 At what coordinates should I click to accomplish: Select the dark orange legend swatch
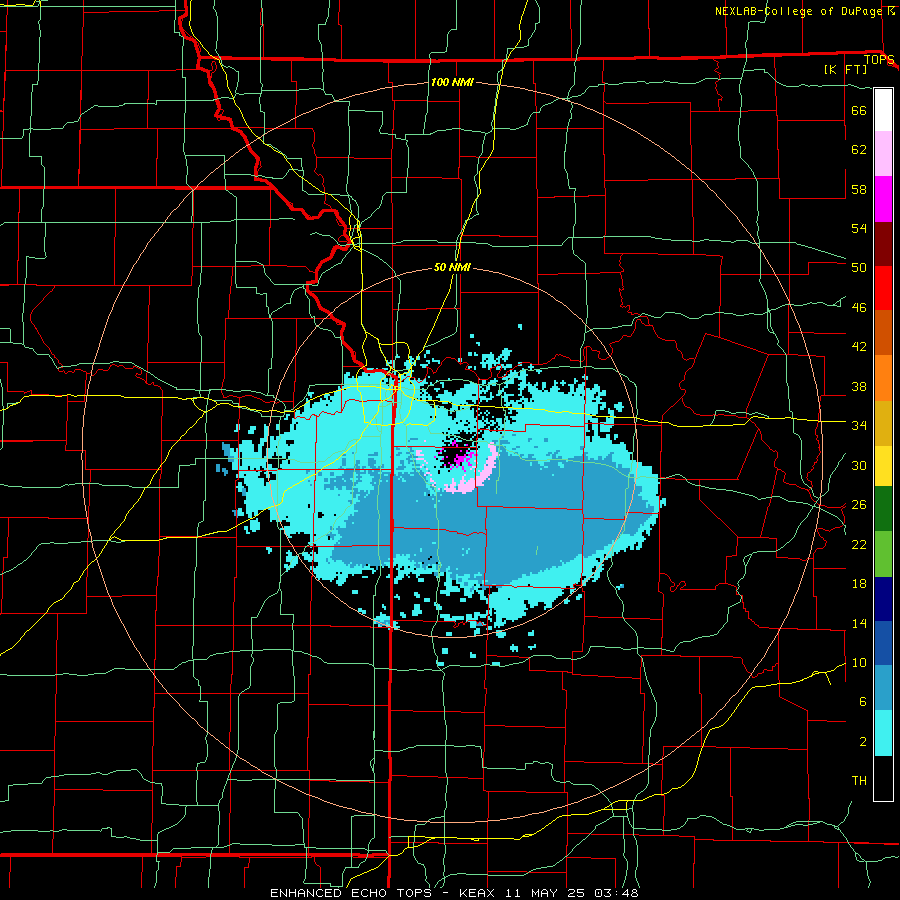[x=883, y=333]
